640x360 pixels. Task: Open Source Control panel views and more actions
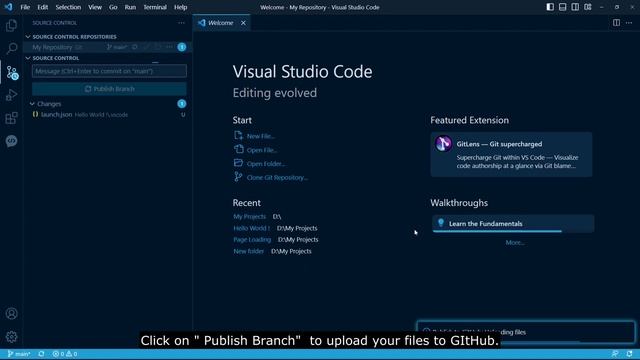coord(181,23)
